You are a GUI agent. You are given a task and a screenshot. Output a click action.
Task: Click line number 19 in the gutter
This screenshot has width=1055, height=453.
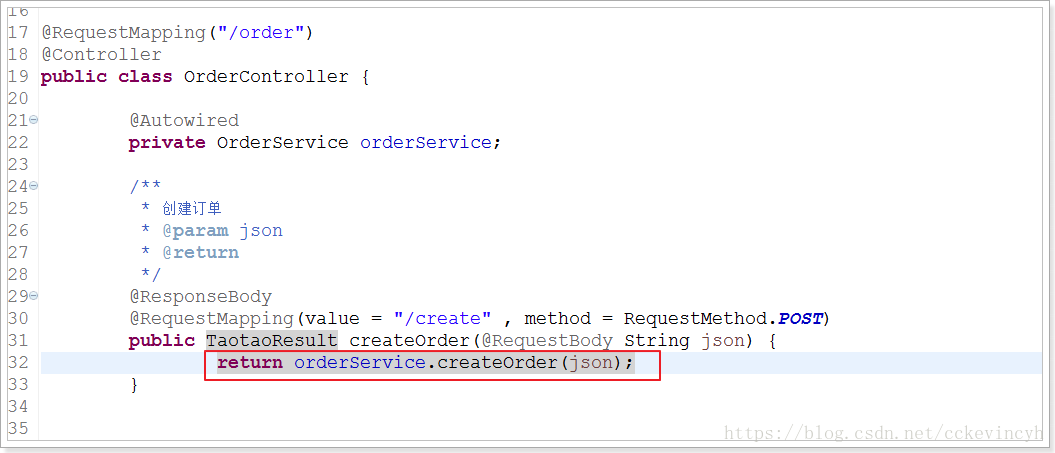click(x=18, y=77)
